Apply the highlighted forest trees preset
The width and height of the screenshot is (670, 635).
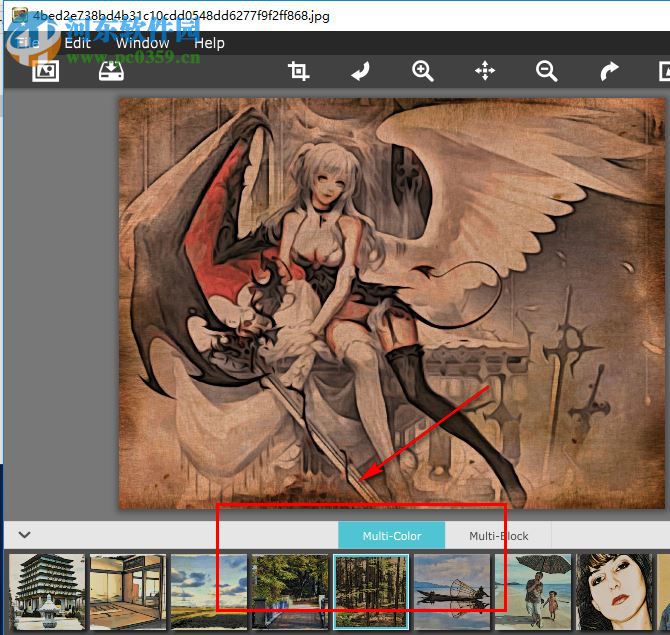(x=371, y=592)
